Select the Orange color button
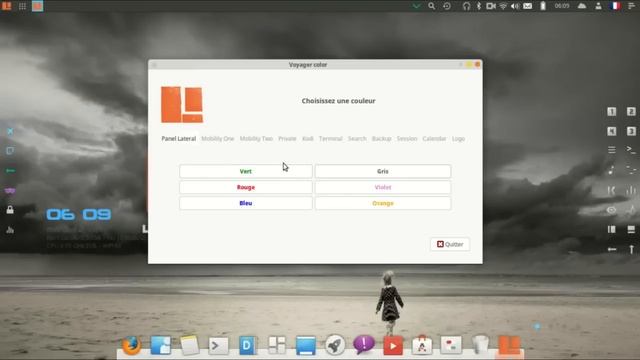Viewport: 640px width, 360px height. coord(383,203)
